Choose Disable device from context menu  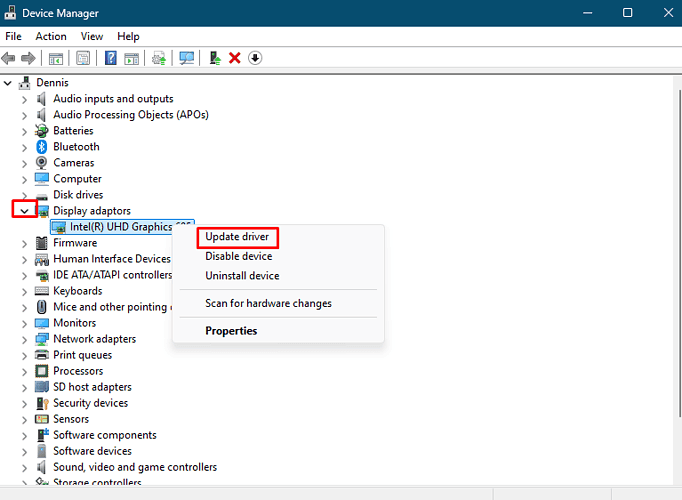coord(239,257)
